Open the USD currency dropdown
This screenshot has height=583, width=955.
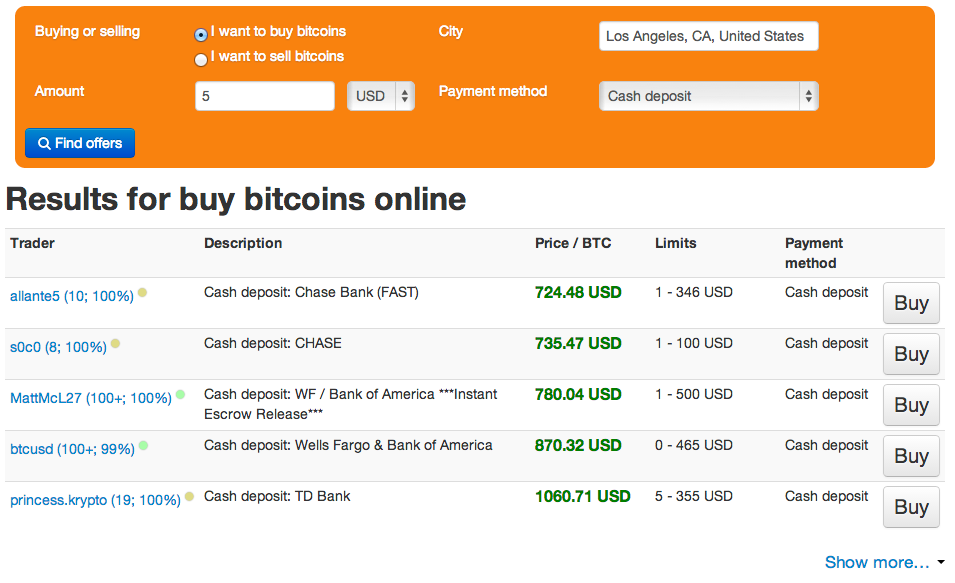point(381,97)
